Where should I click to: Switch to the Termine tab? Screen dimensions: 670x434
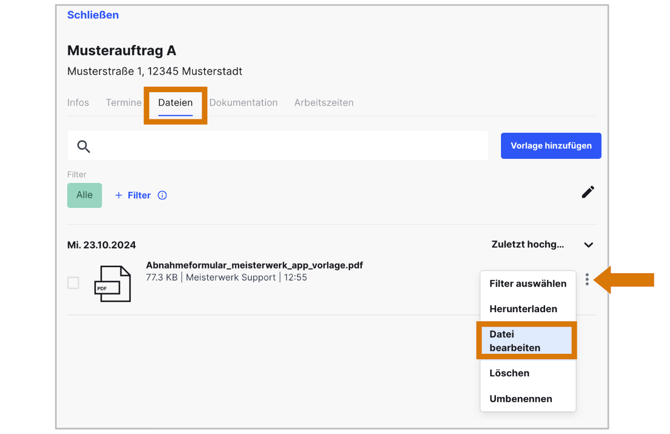tap(123, 103)
